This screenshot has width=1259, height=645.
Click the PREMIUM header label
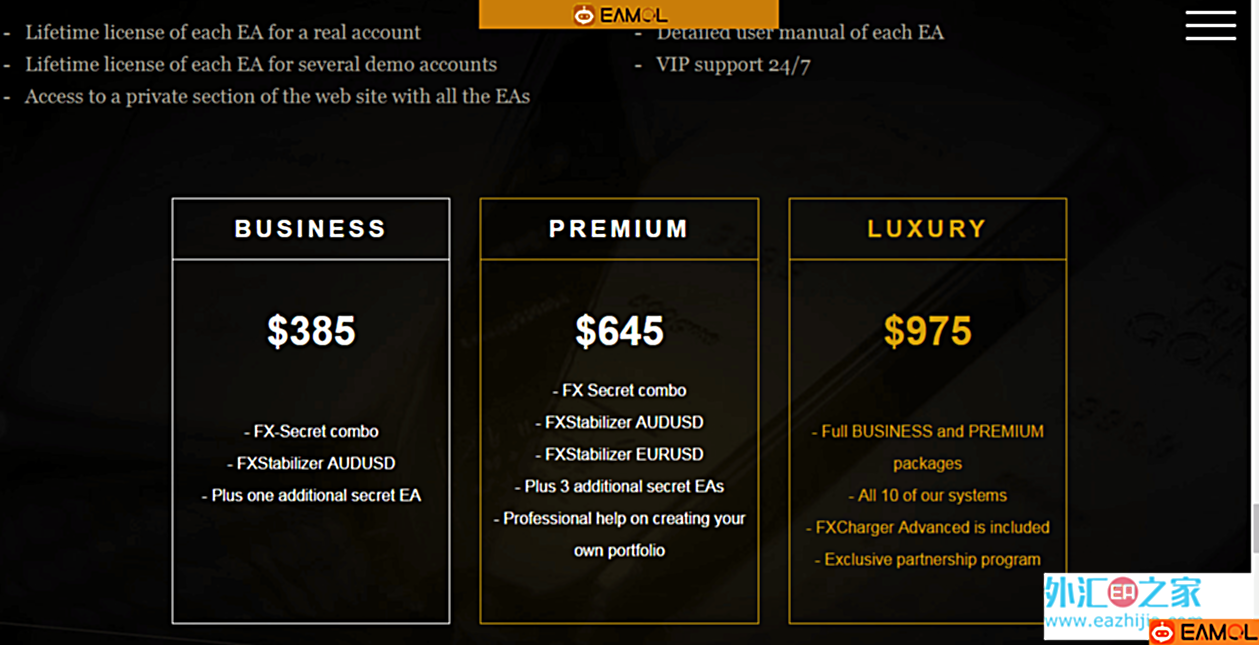(619, 228)
